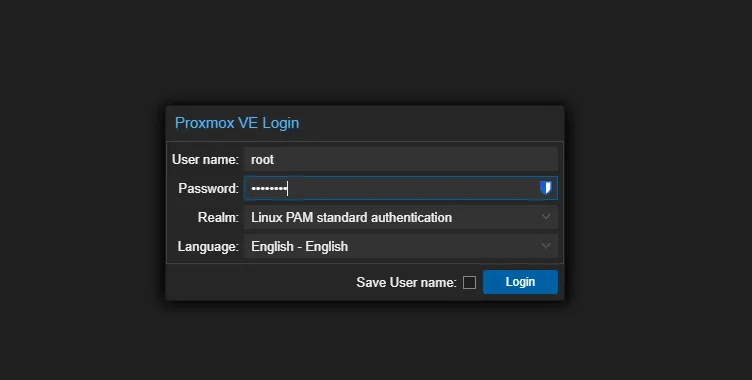Click the Login button

pos(520,282)
